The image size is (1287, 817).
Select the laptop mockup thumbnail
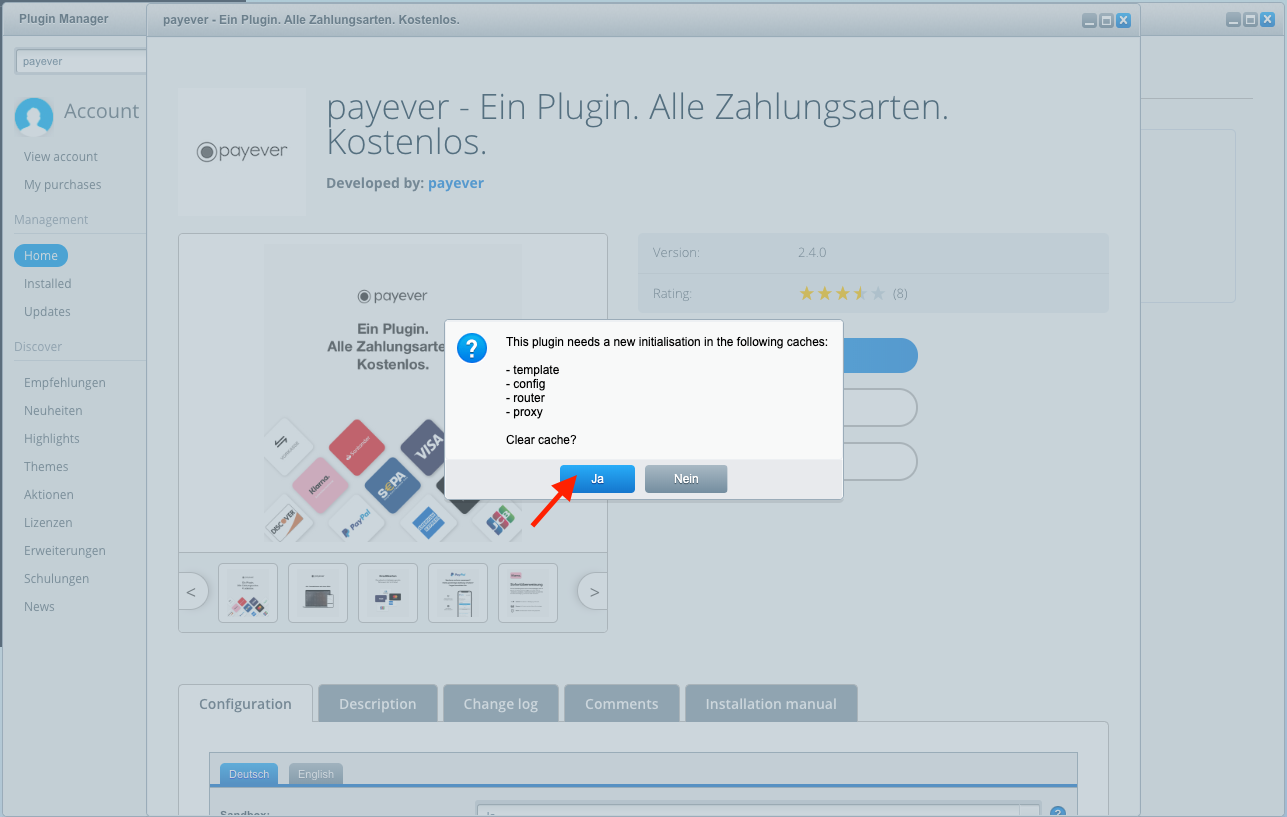coord(318,593)
